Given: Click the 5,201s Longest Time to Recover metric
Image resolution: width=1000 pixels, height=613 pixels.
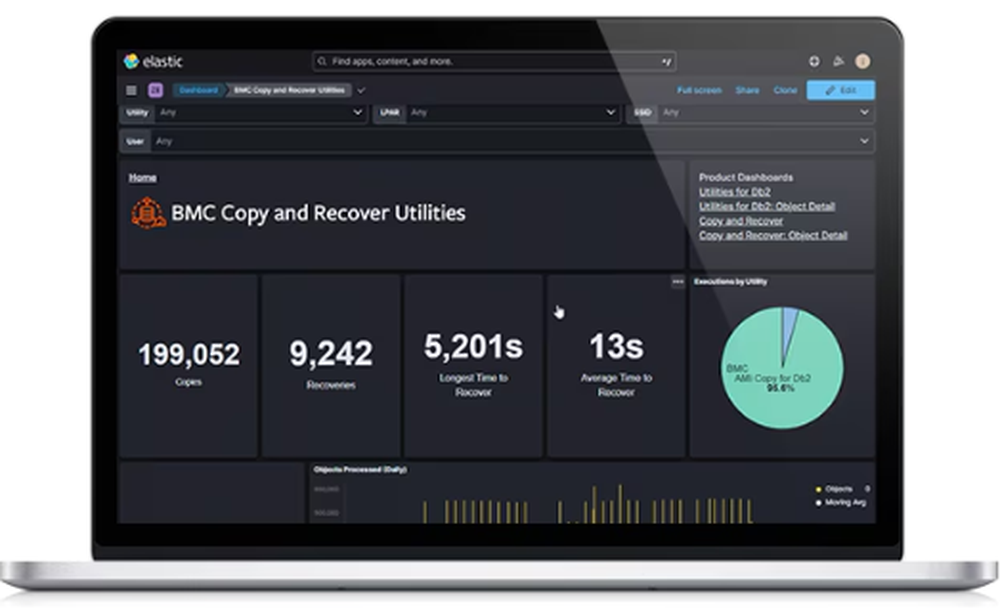Looking at the screenshot, I should [473, 365].
